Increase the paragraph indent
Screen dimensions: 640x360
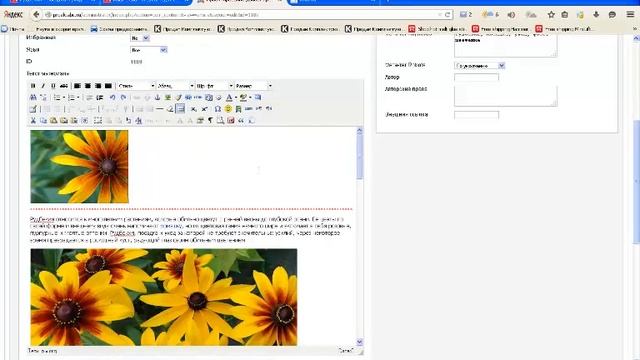click(x=100, y=97)
